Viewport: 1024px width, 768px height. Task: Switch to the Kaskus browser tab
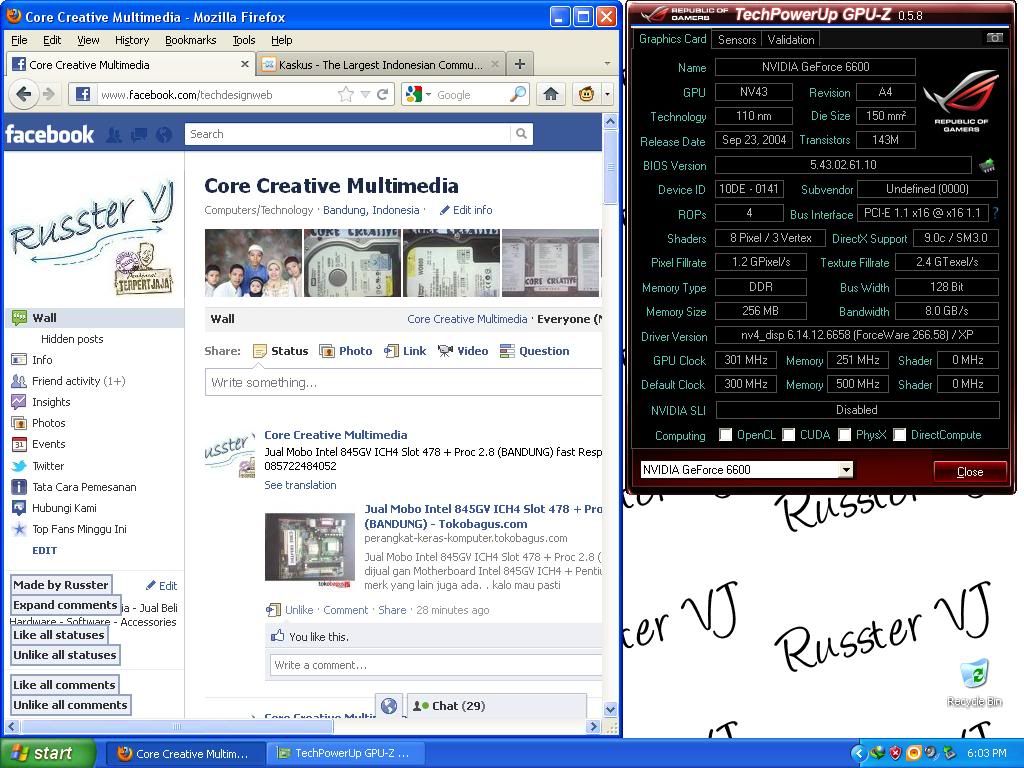pos(380,64)
